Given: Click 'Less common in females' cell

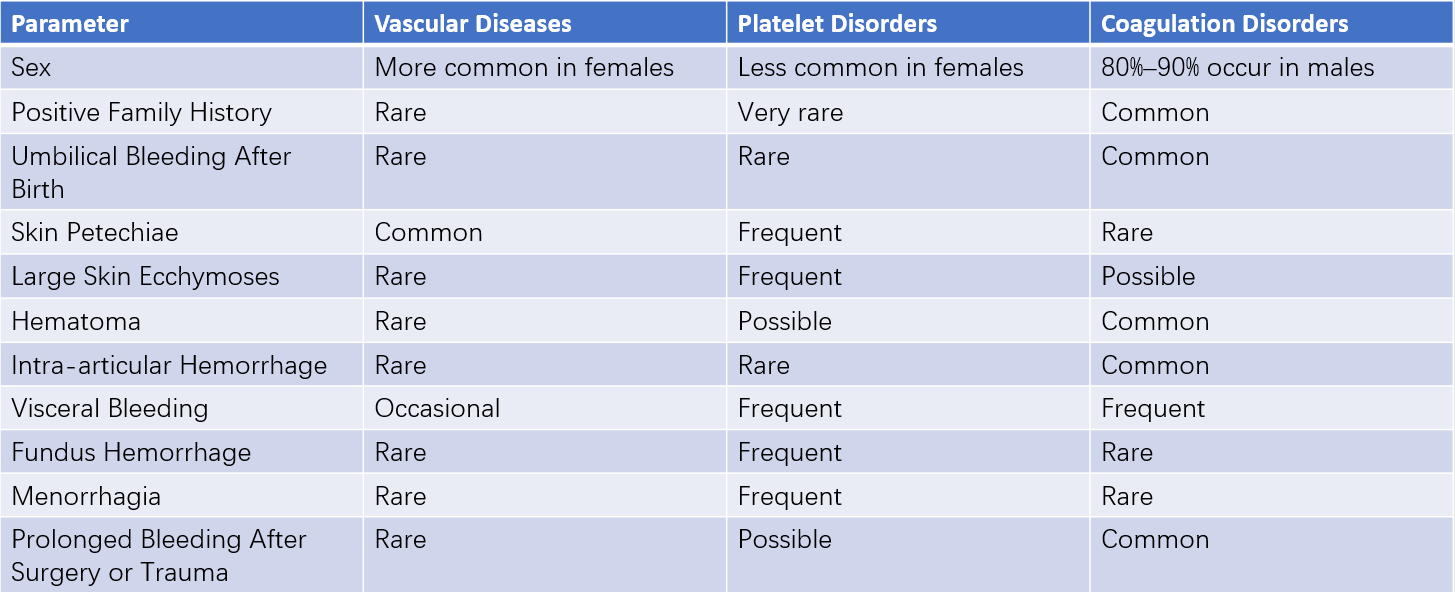Looking at the screenshot, I should pyautogui.click(x=908, y=67).
